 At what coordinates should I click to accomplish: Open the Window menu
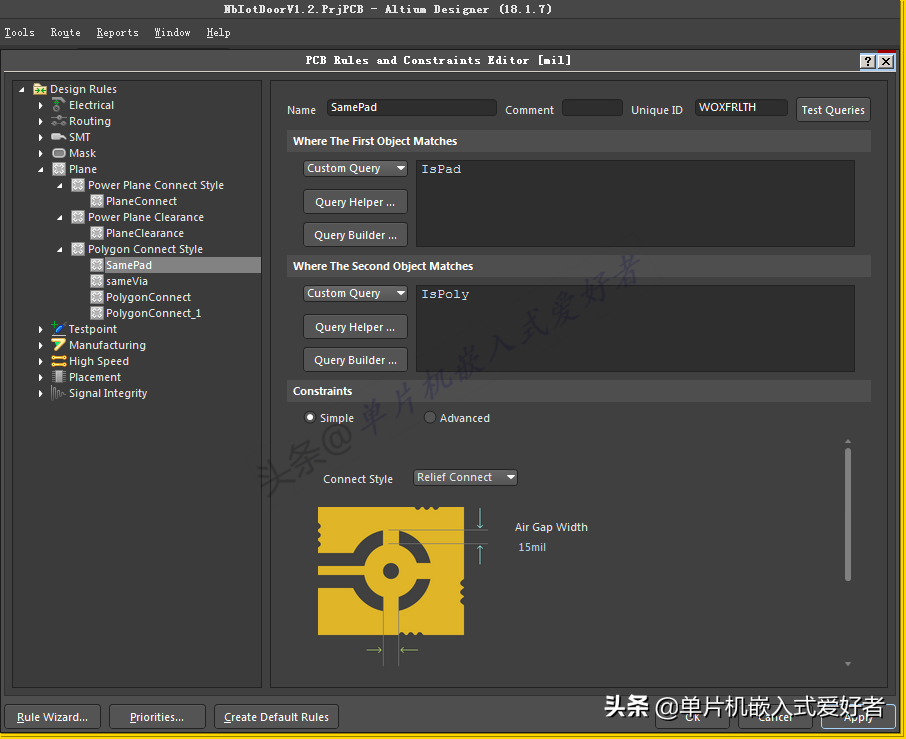pyautogui.click(x=172, y=33)
